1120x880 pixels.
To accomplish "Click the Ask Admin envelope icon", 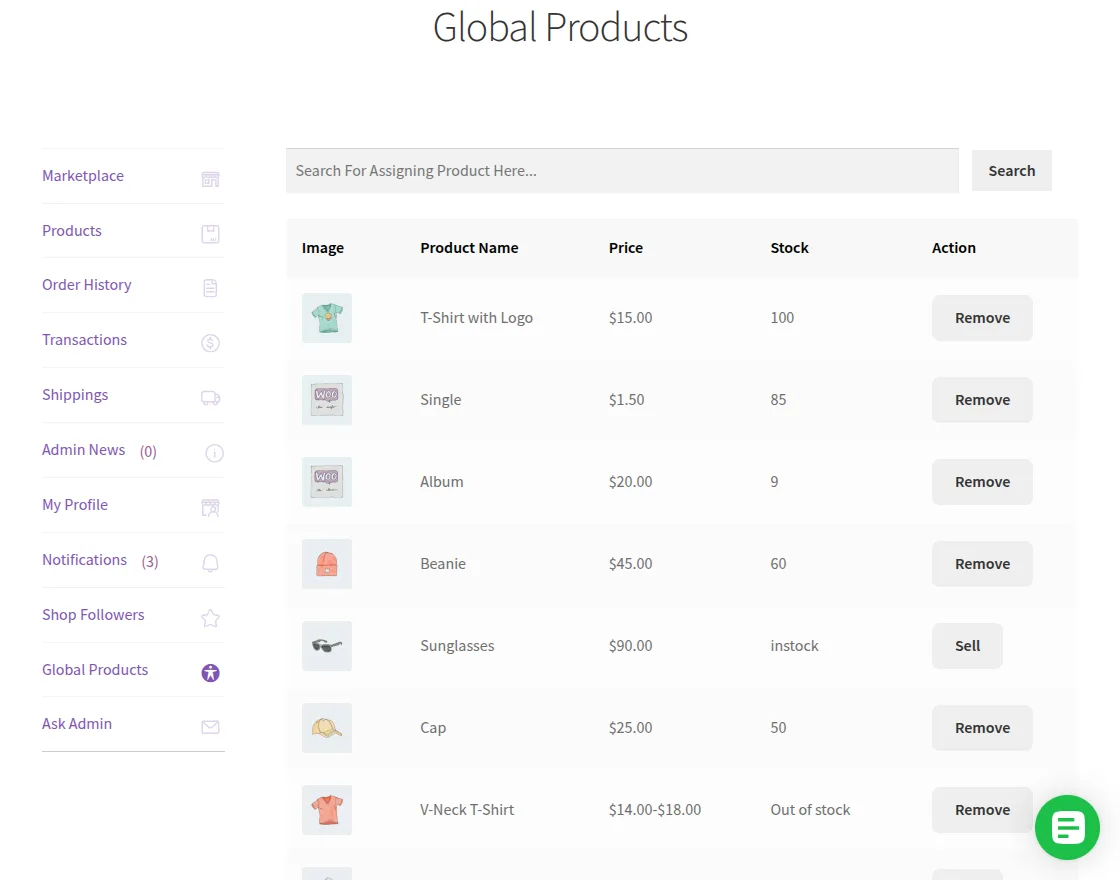I will 210,727.
